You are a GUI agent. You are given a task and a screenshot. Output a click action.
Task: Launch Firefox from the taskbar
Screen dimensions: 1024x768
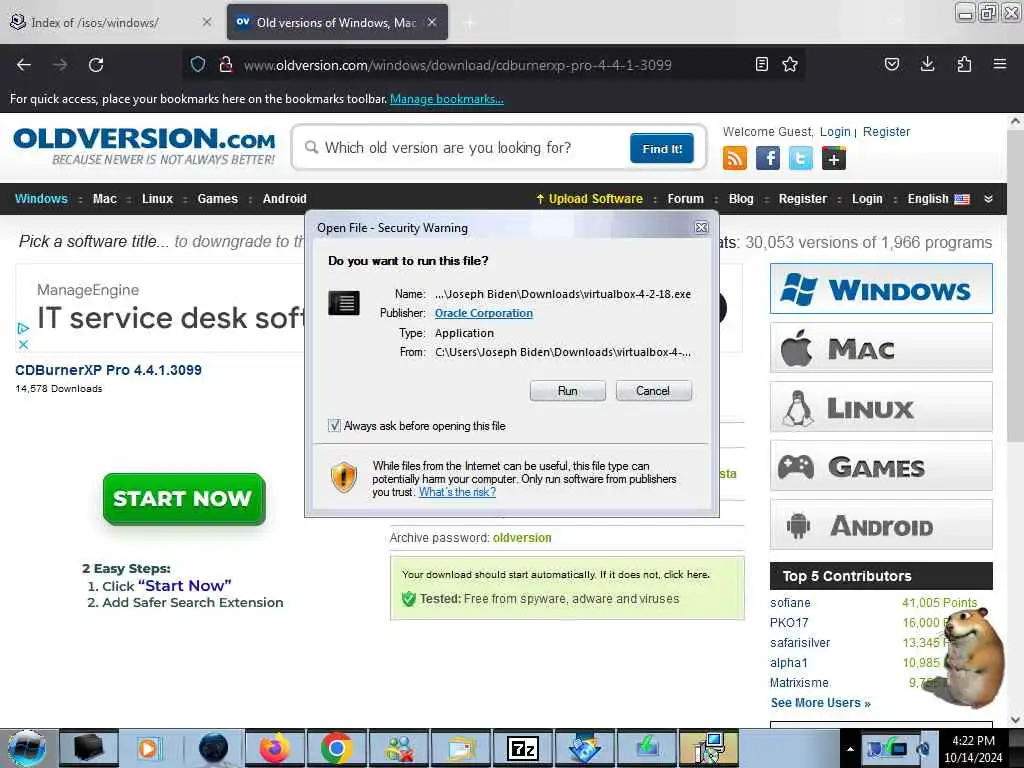(275, 748)
